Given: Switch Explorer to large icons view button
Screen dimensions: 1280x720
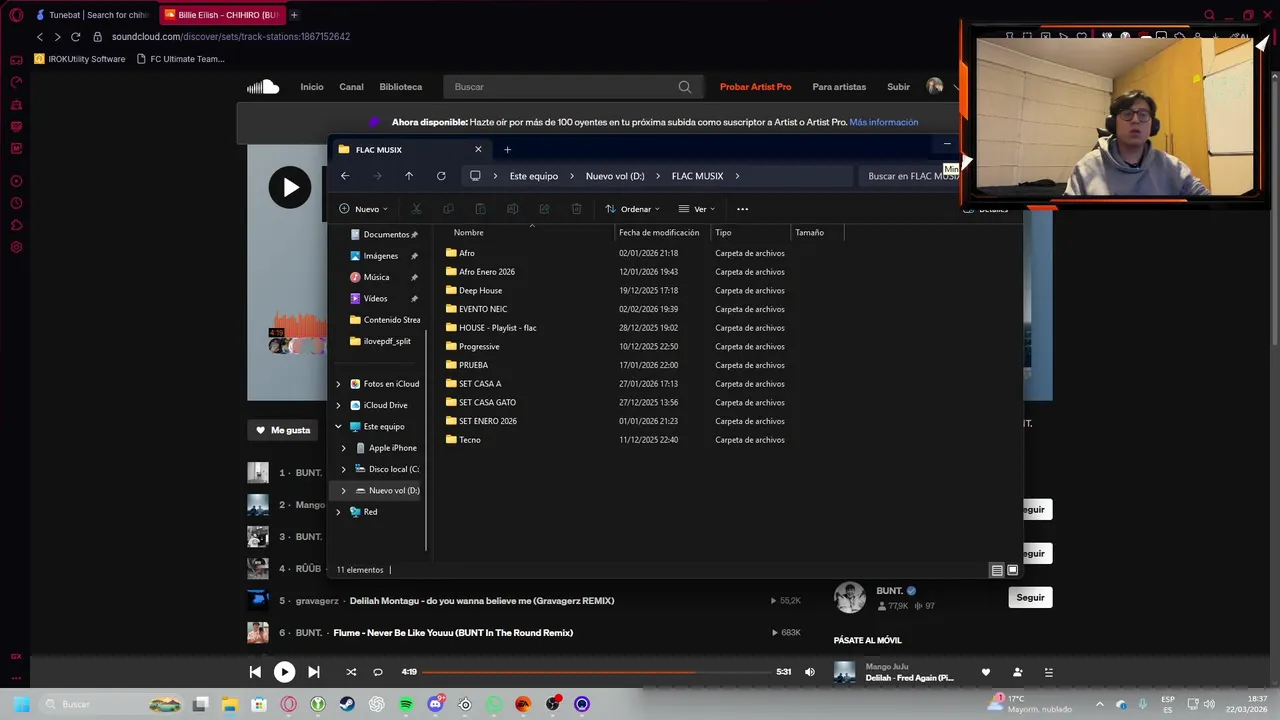Looking at the screenshot, I should click(1013, 570).
